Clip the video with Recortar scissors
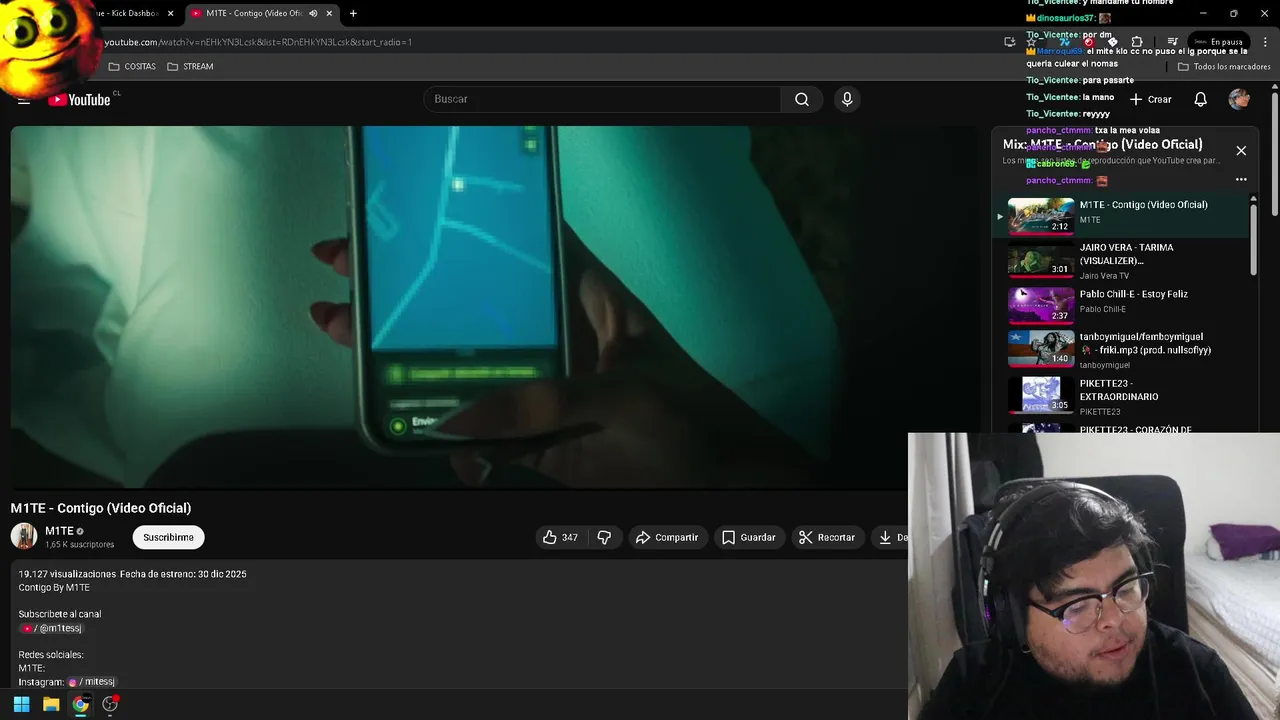The image size is (1280, 720). [827, 537]
